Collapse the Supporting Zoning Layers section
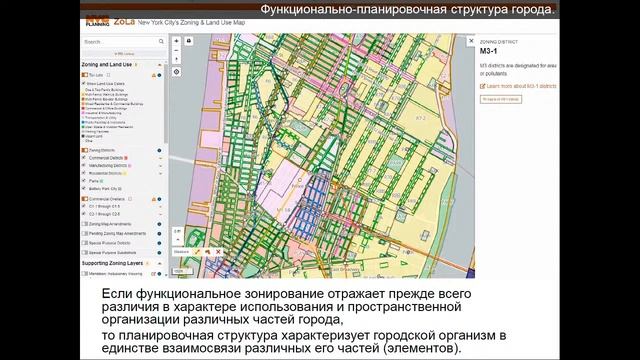640x360 pixels. [x=159, y=264]
